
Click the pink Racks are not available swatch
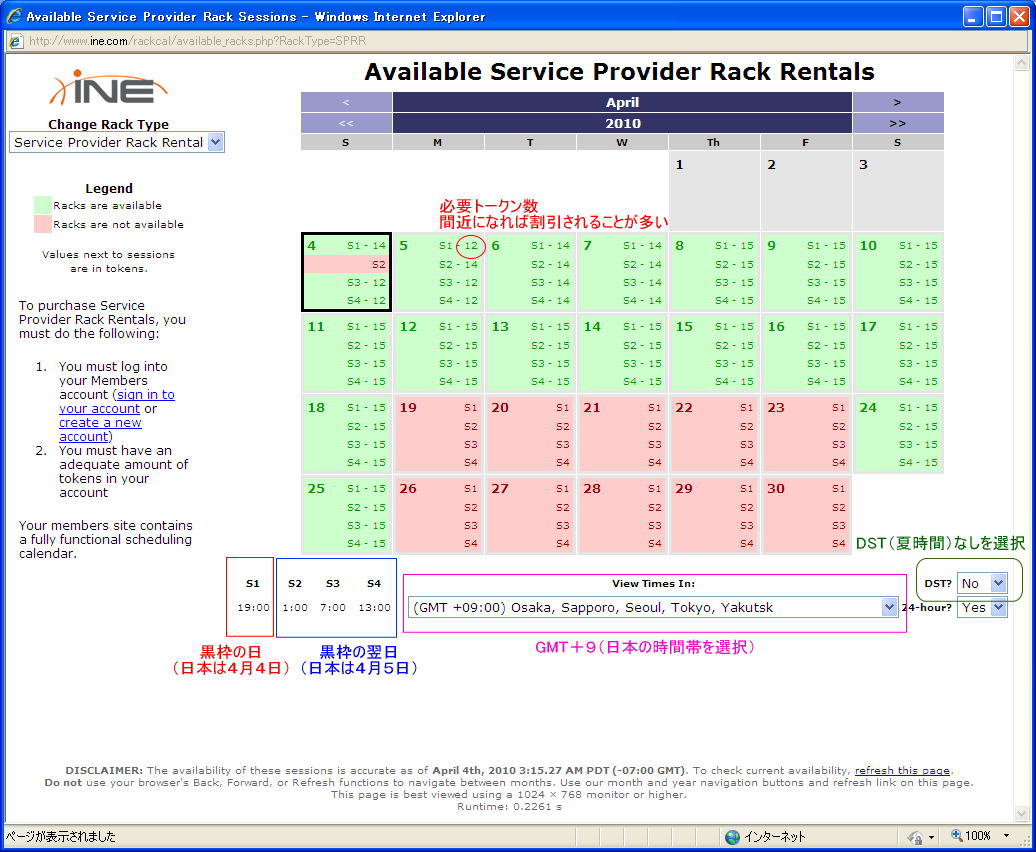(x=43, y=224)
